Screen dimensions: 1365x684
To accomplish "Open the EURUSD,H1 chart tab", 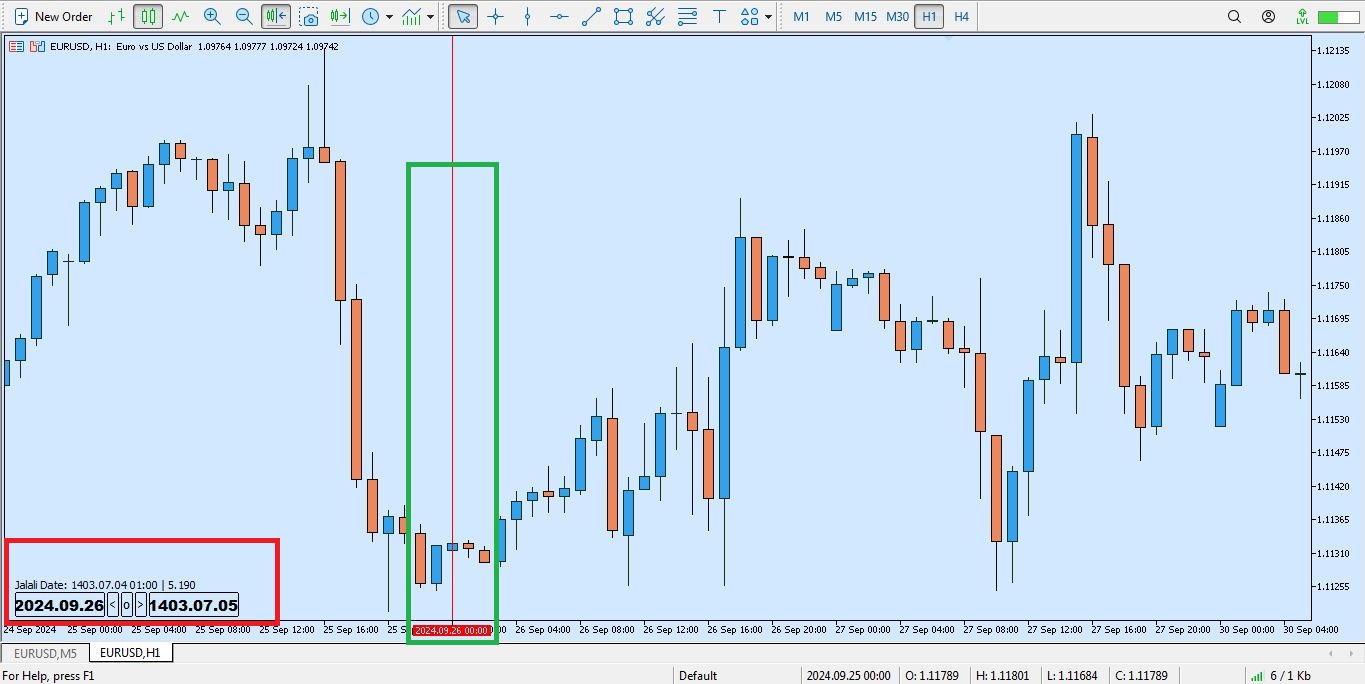I will click(130, 653).
